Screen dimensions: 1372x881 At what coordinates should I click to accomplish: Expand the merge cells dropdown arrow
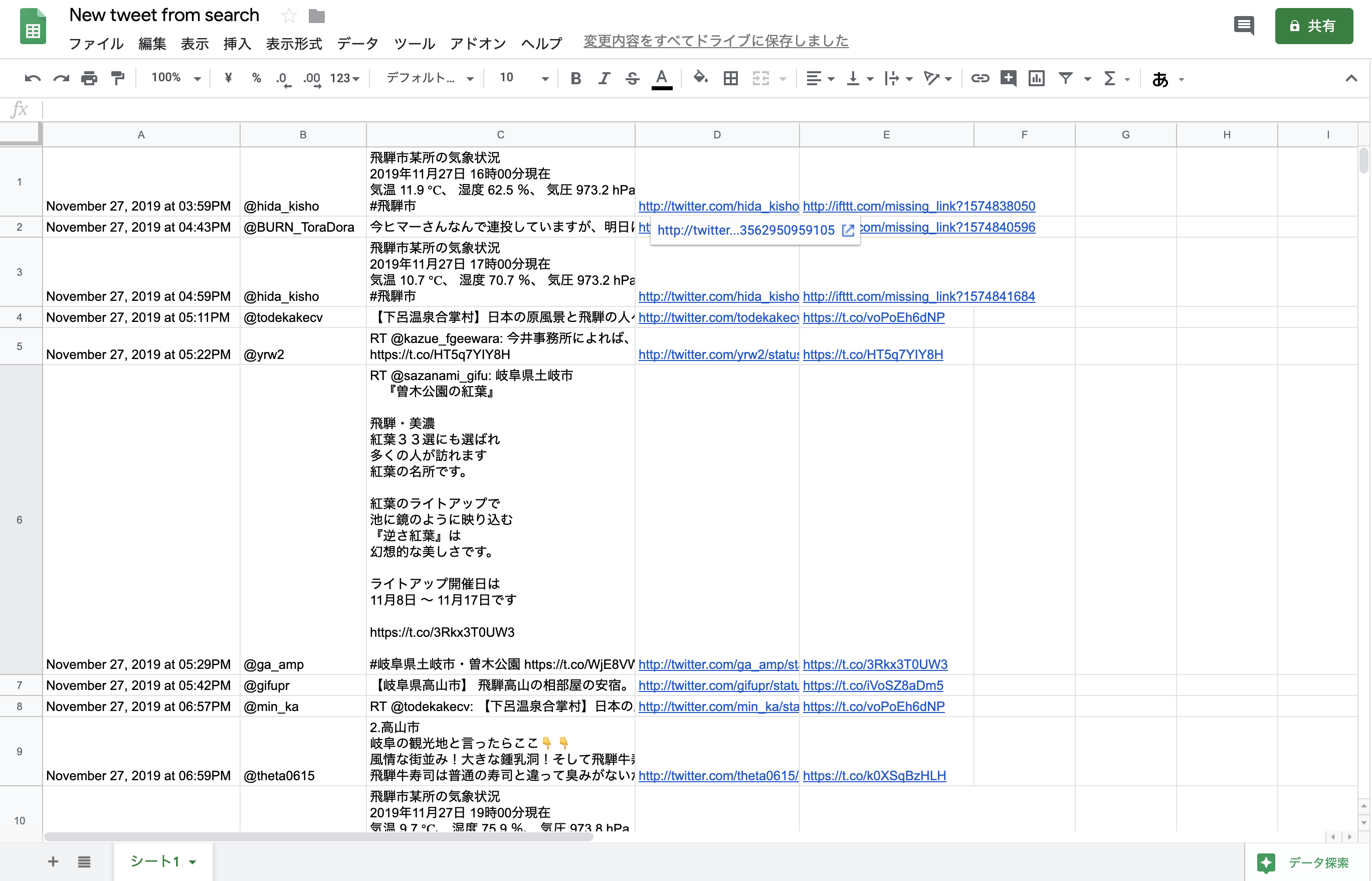[783, 79]
